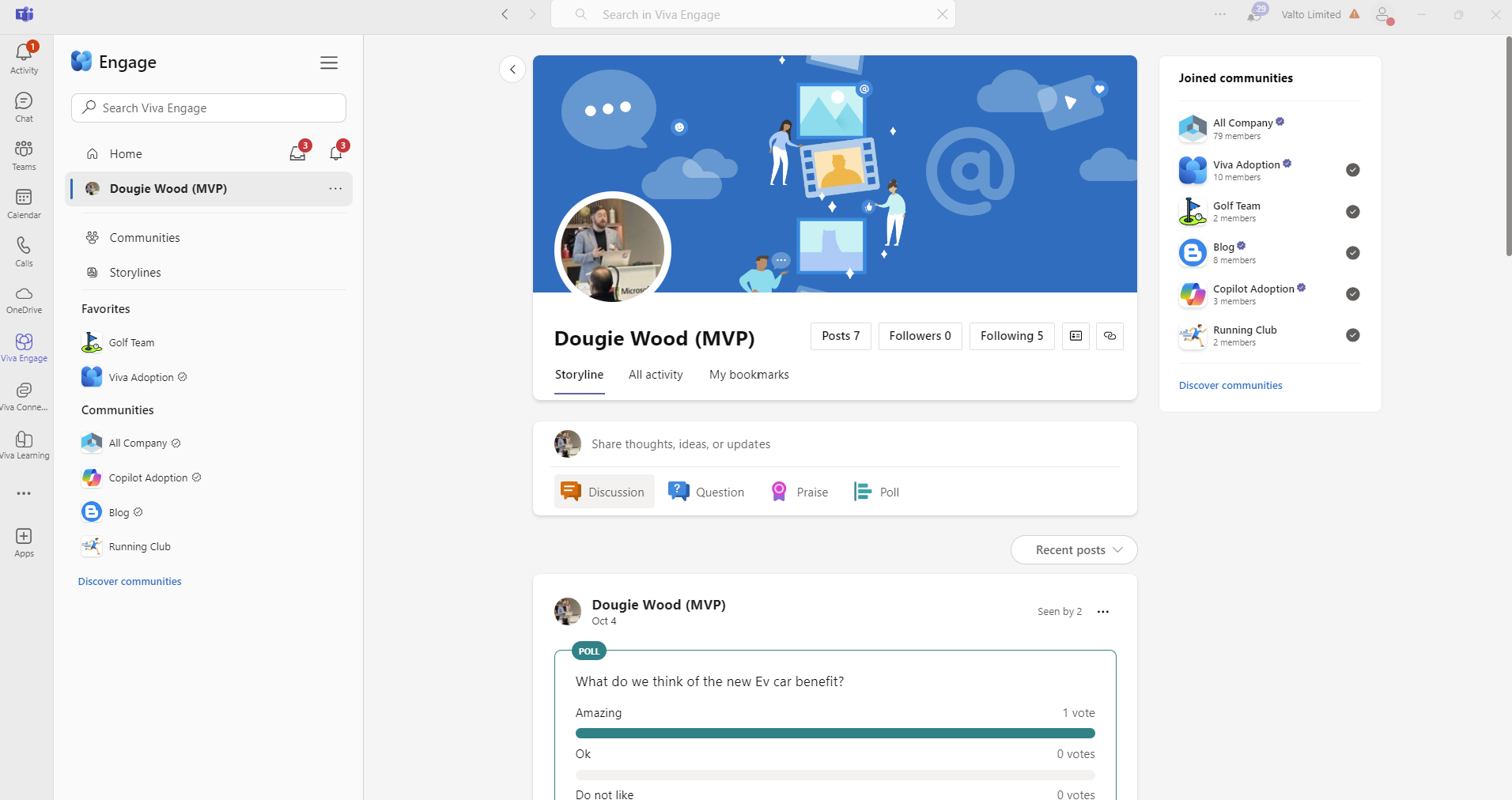Viewport: 1512px width, 800px height.
Task: Open All Company in sidebar Communities
Action: click(130, 443)
